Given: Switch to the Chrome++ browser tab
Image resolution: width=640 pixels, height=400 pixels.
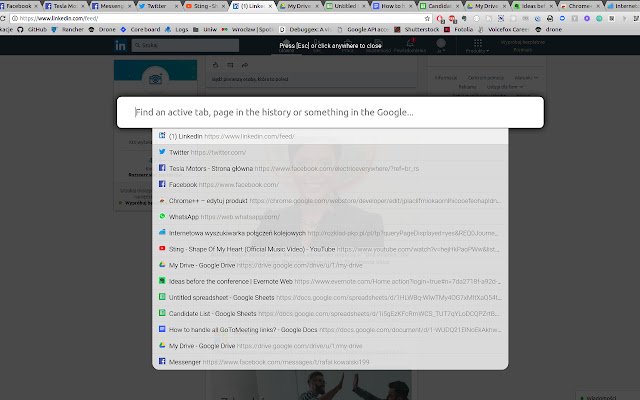Looking at the screenshot, I should tap(580, 6).
